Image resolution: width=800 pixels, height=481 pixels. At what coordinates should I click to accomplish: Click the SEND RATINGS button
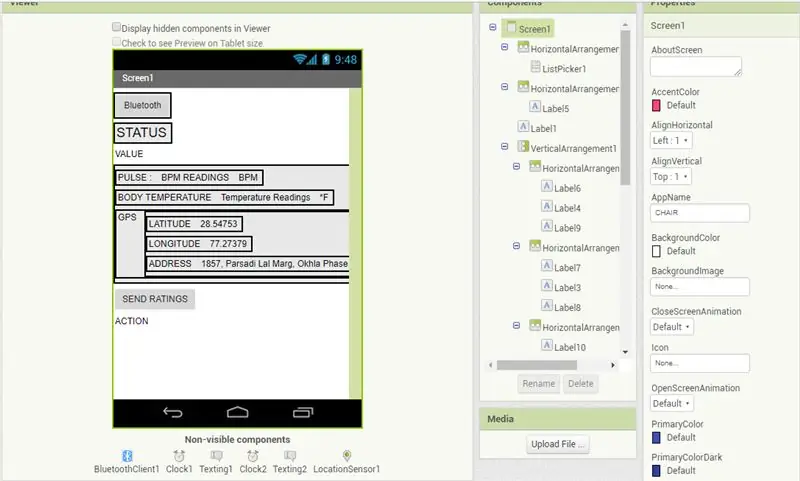click(155, 299)
